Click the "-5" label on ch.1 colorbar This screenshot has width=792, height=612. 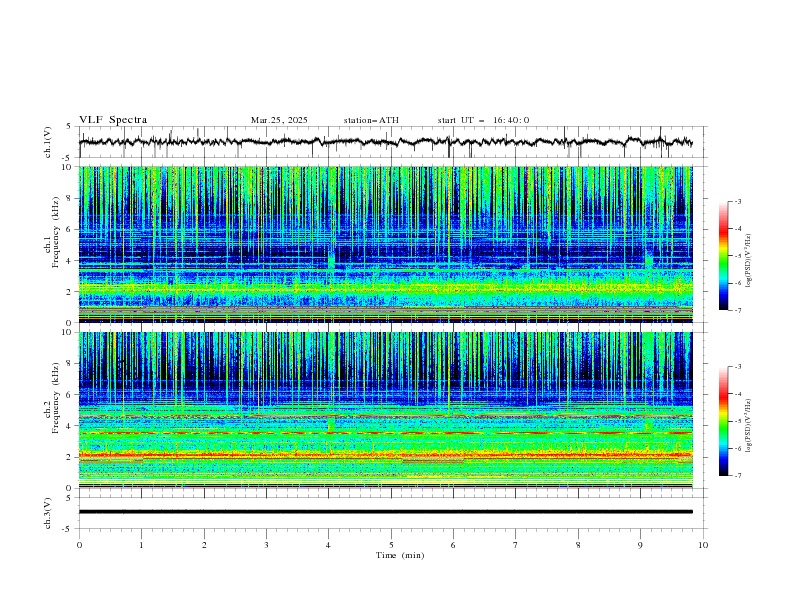tap(737, 256)
